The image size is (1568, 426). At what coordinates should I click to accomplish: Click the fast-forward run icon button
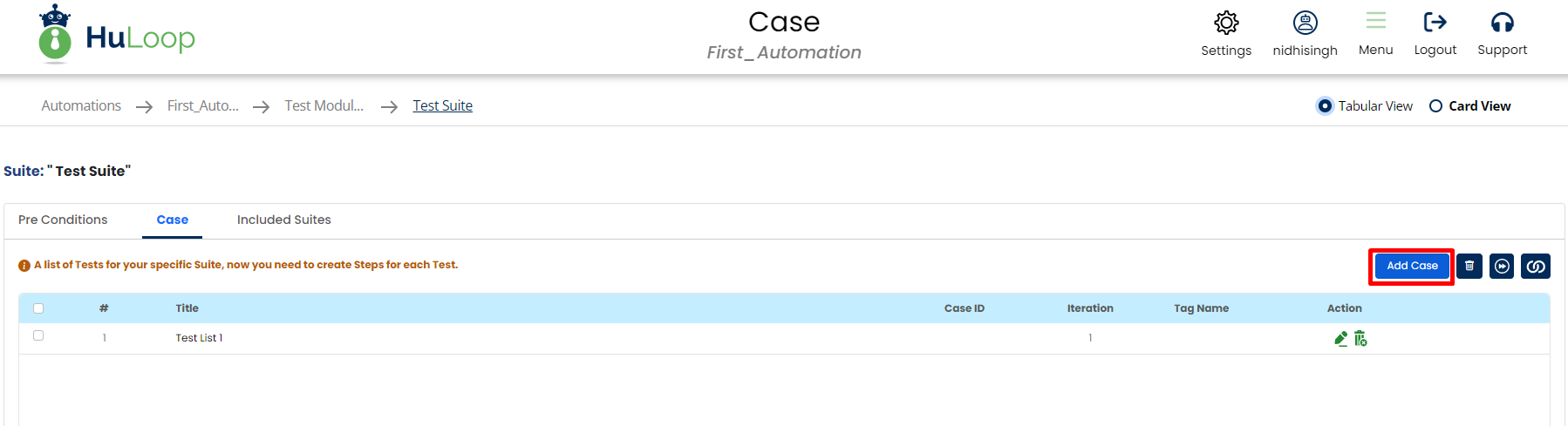1502,266
